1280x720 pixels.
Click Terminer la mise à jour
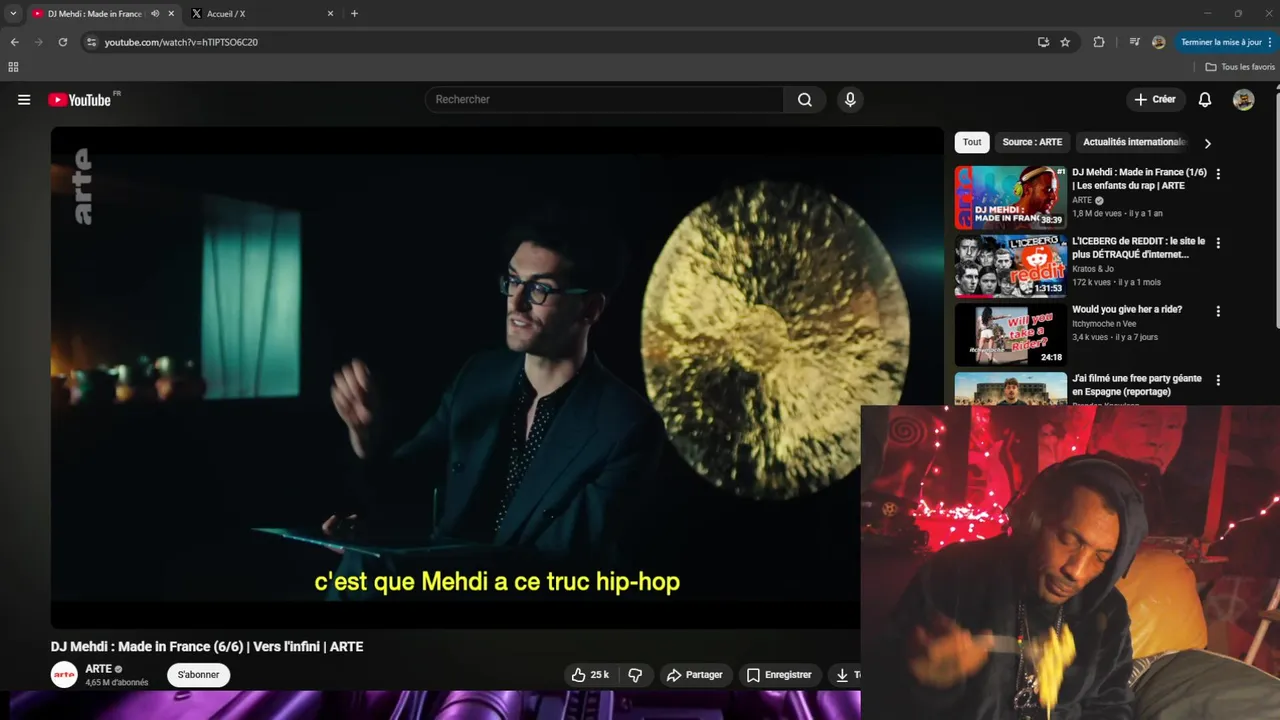pyautogui.click(x=1221, y=42)
